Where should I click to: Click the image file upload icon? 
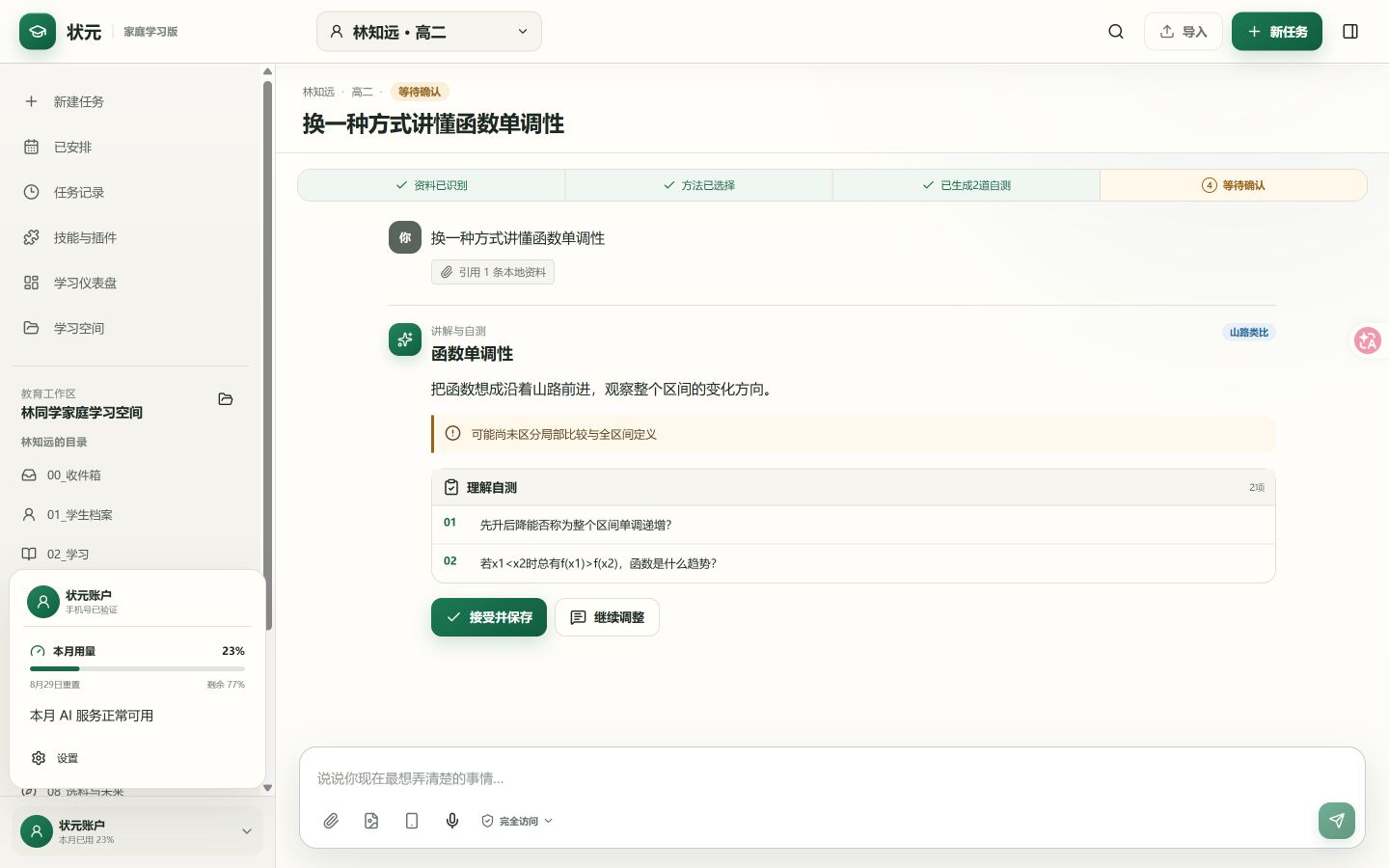point(371,821)
